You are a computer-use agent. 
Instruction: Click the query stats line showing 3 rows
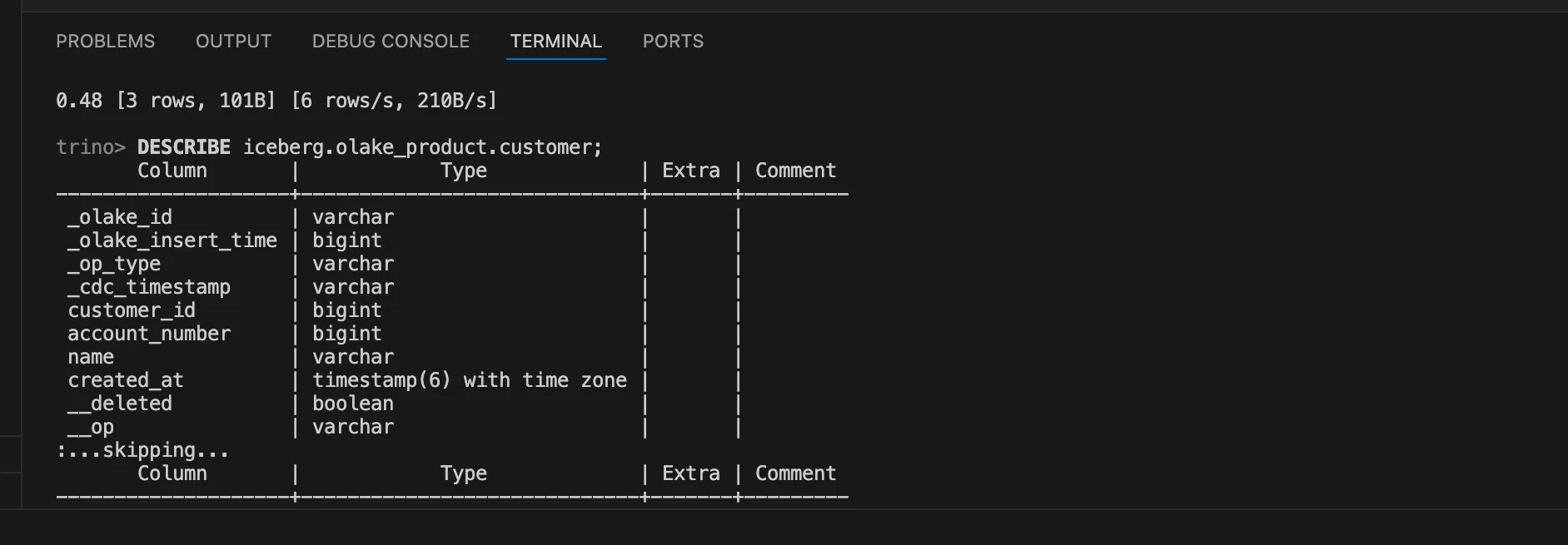click(276, 101)
